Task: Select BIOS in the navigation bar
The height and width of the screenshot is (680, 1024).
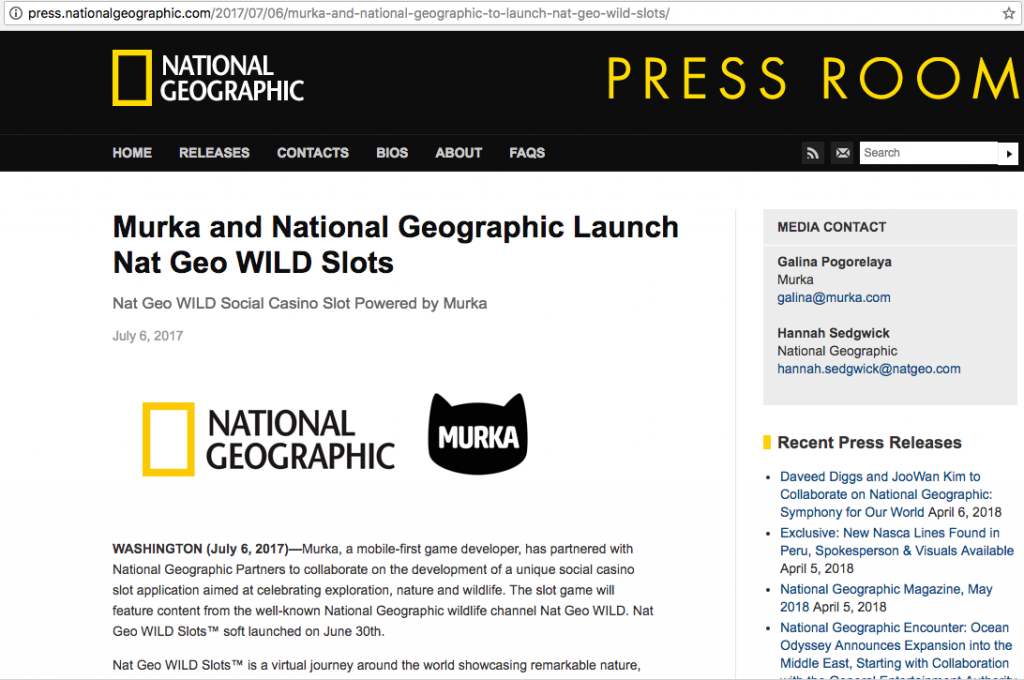Action: 392,153
